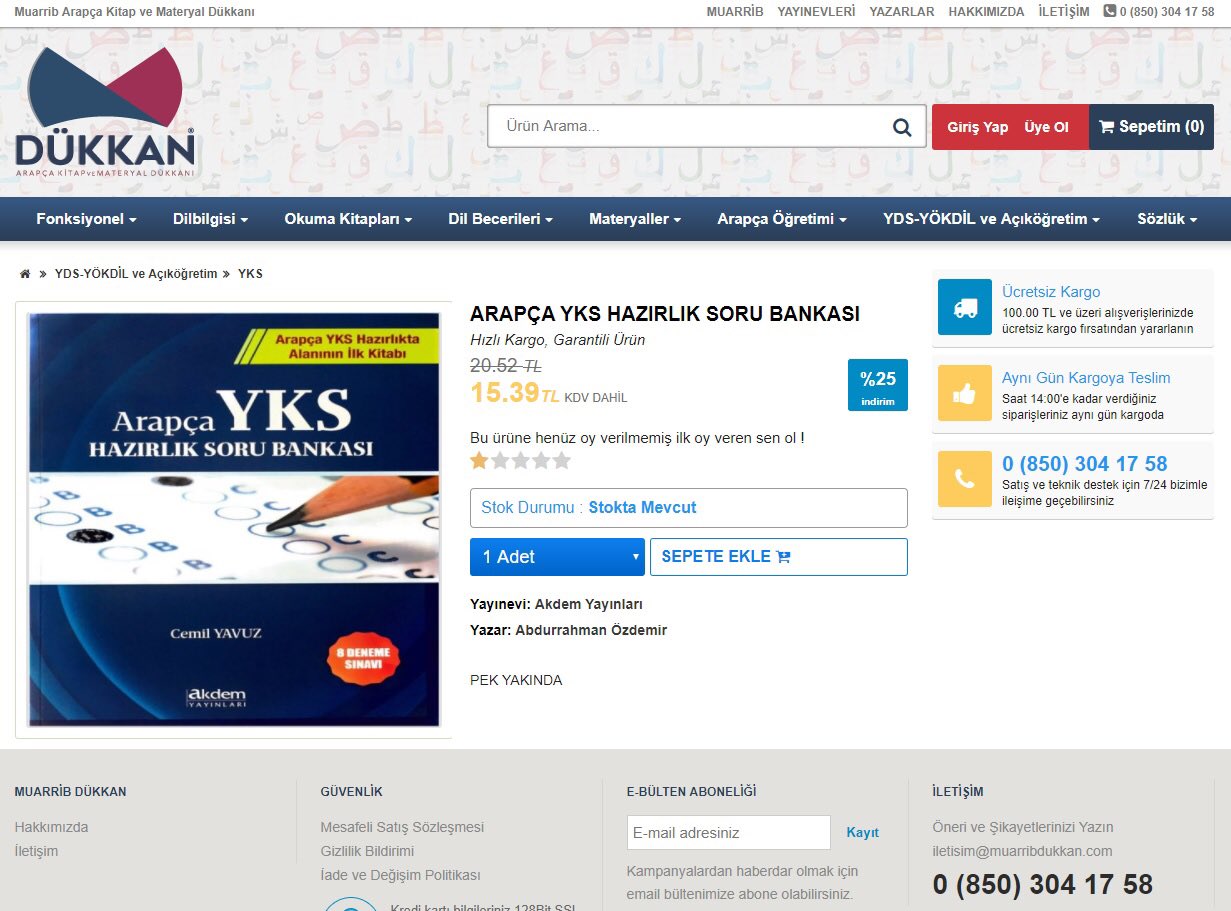This screenshot has height=911, width=1231.
Task: Expand the Materyaller menu
Action: click(x=635, y=219)
